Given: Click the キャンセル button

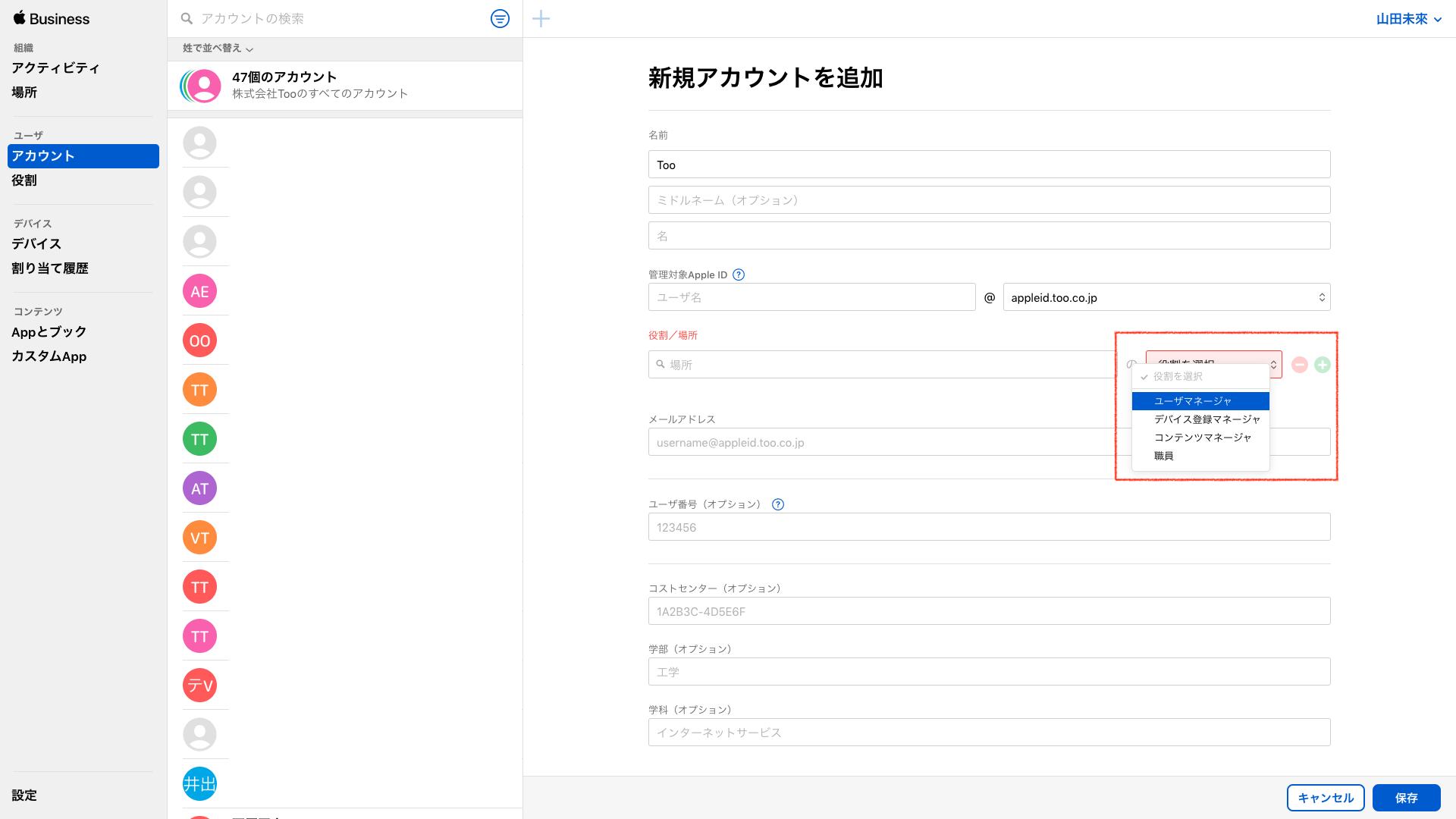Looking at the screenshot, I should 1326,798.
